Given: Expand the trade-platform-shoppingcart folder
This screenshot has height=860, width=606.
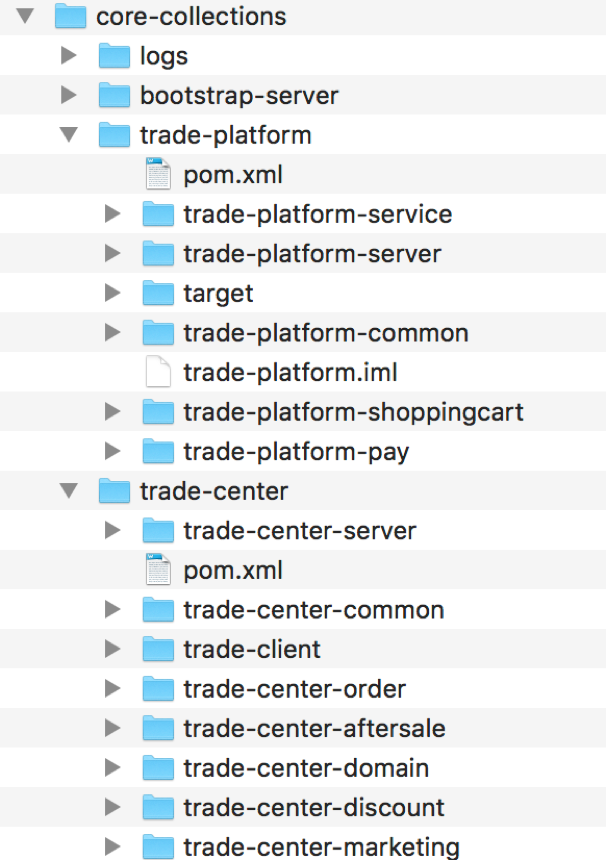Looking at the screenshot, I should [112, 411].
